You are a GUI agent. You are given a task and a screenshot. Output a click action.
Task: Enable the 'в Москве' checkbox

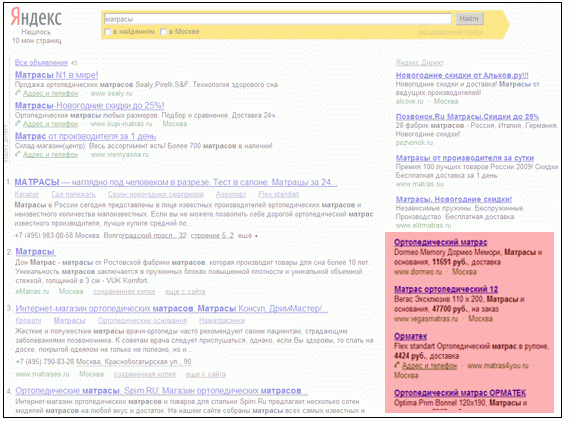pyautogui.click(x=164, y=32)
